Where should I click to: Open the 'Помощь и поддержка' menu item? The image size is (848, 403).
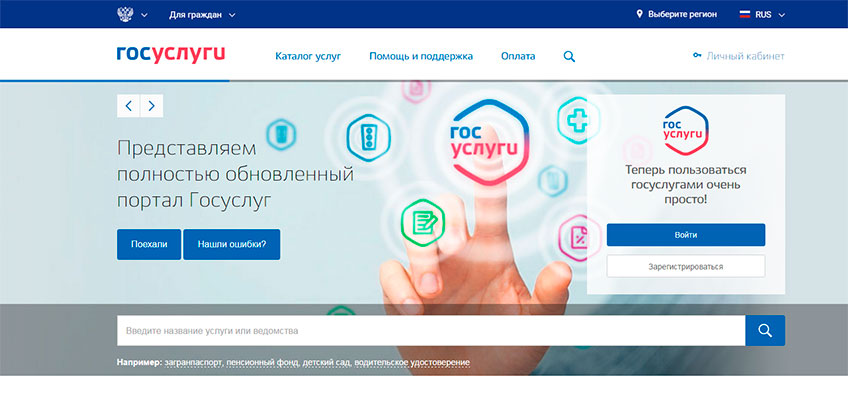tap(421, 56)
